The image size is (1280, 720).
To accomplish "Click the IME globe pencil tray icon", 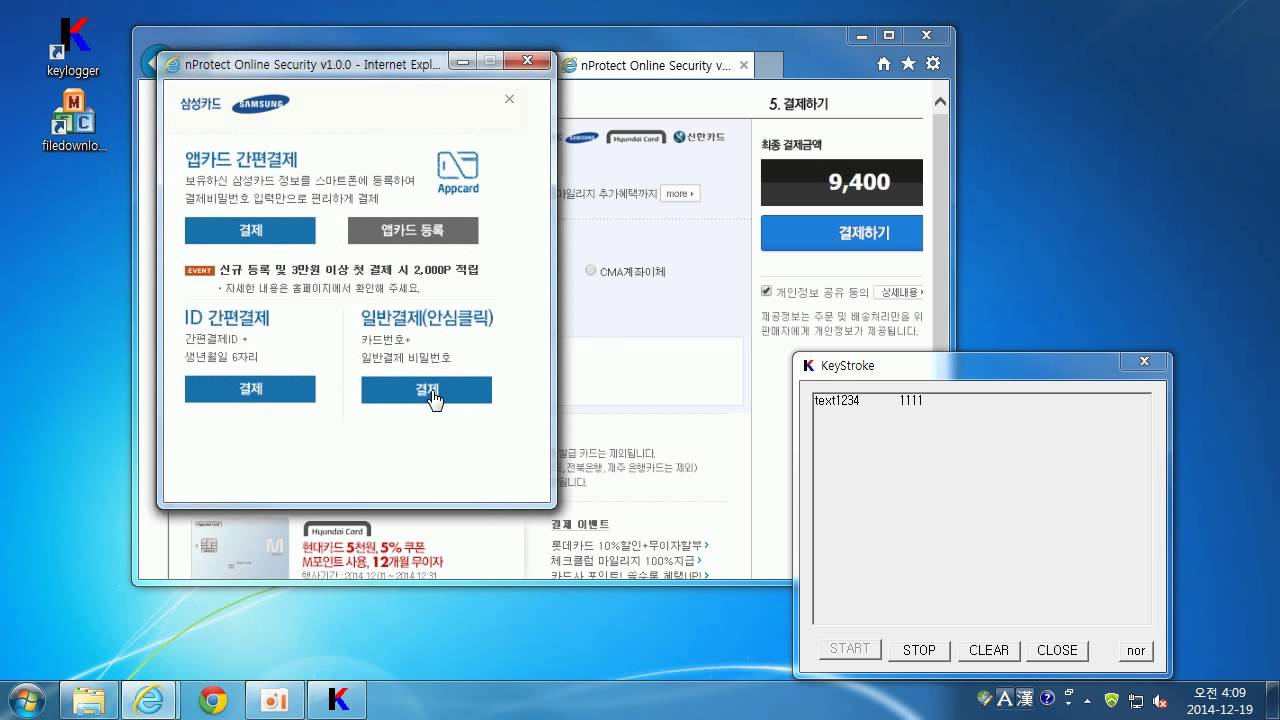I will (x=985, y=698).
